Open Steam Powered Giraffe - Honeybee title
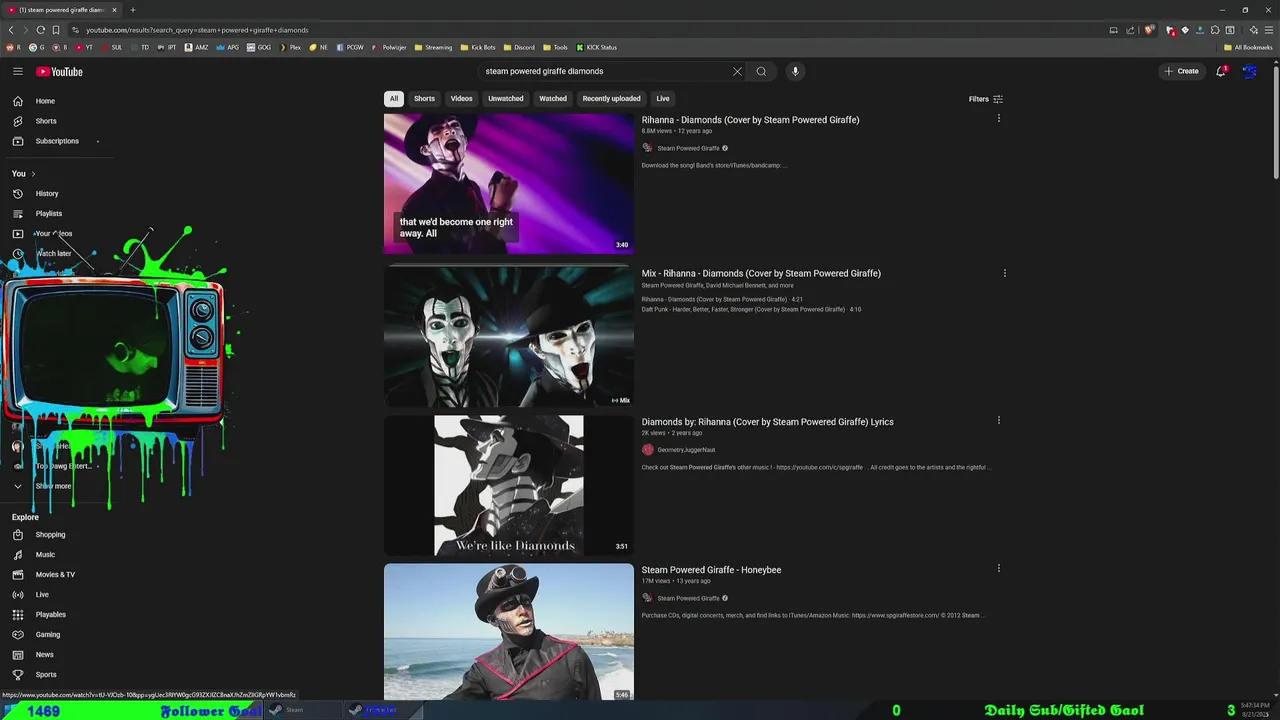 tap(711, 570)
